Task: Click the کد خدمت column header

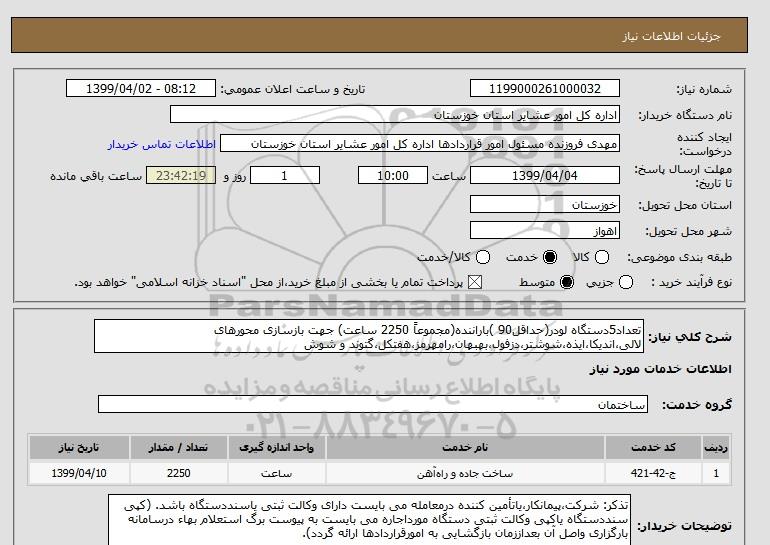Action: [x=653, y=447]
